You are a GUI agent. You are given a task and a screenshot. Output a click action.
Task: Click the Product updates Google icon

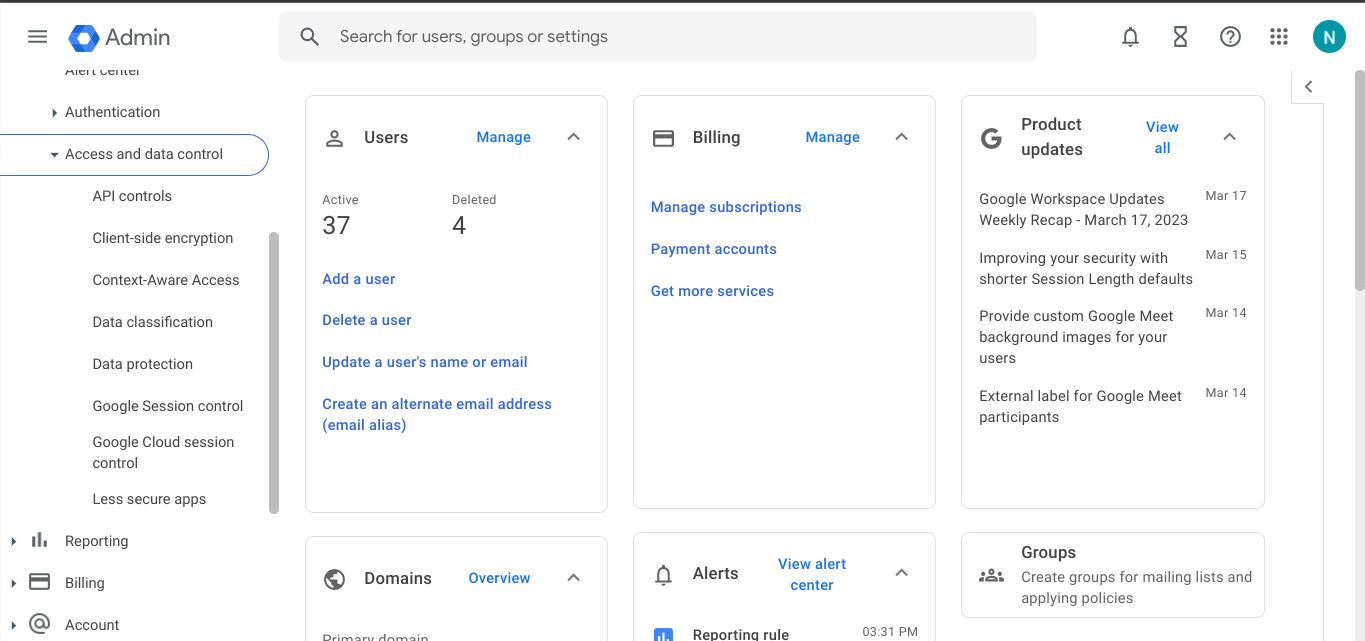[991, 138]
